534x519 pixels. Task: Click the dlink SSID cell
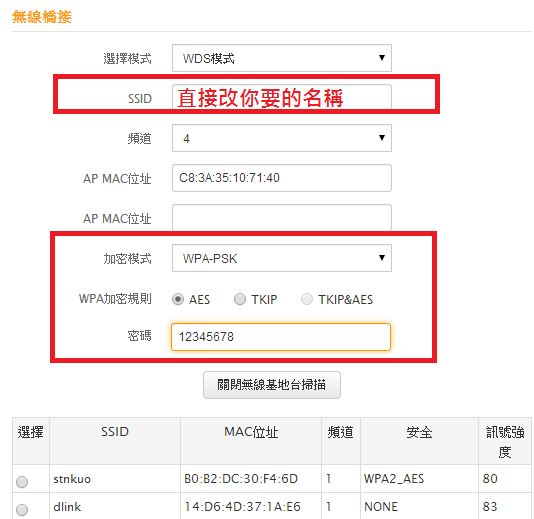(115, 506)
